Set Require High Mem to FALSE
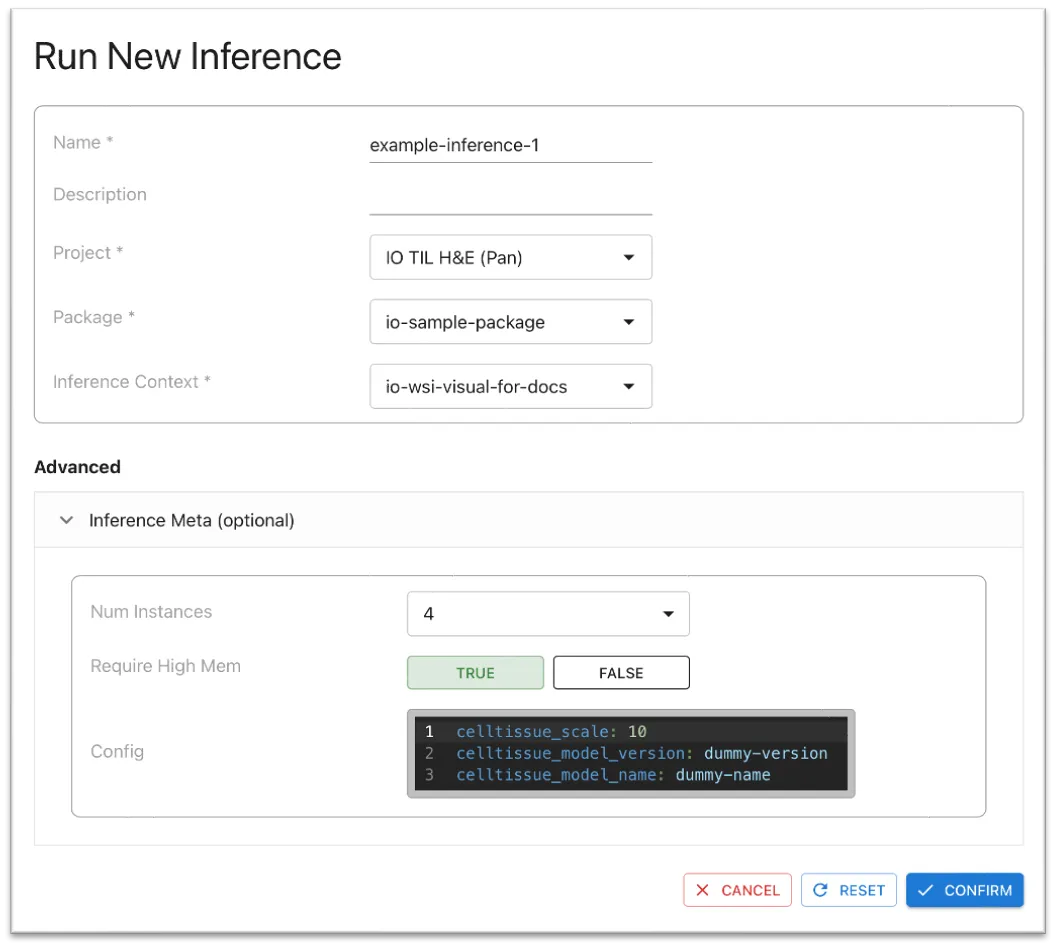This screenshot has height=948, width=1056. 621,673
